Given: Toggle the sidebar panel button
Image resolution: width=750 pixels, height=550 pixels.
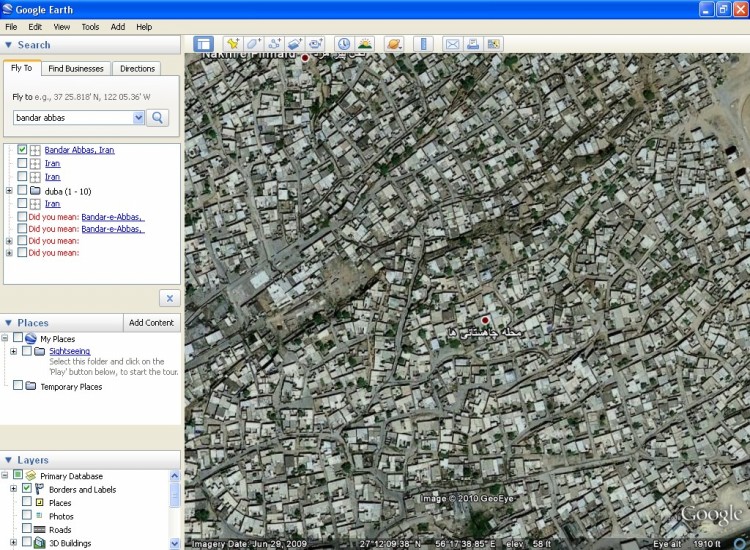Looking at the screenshot, I should point(203,44).
